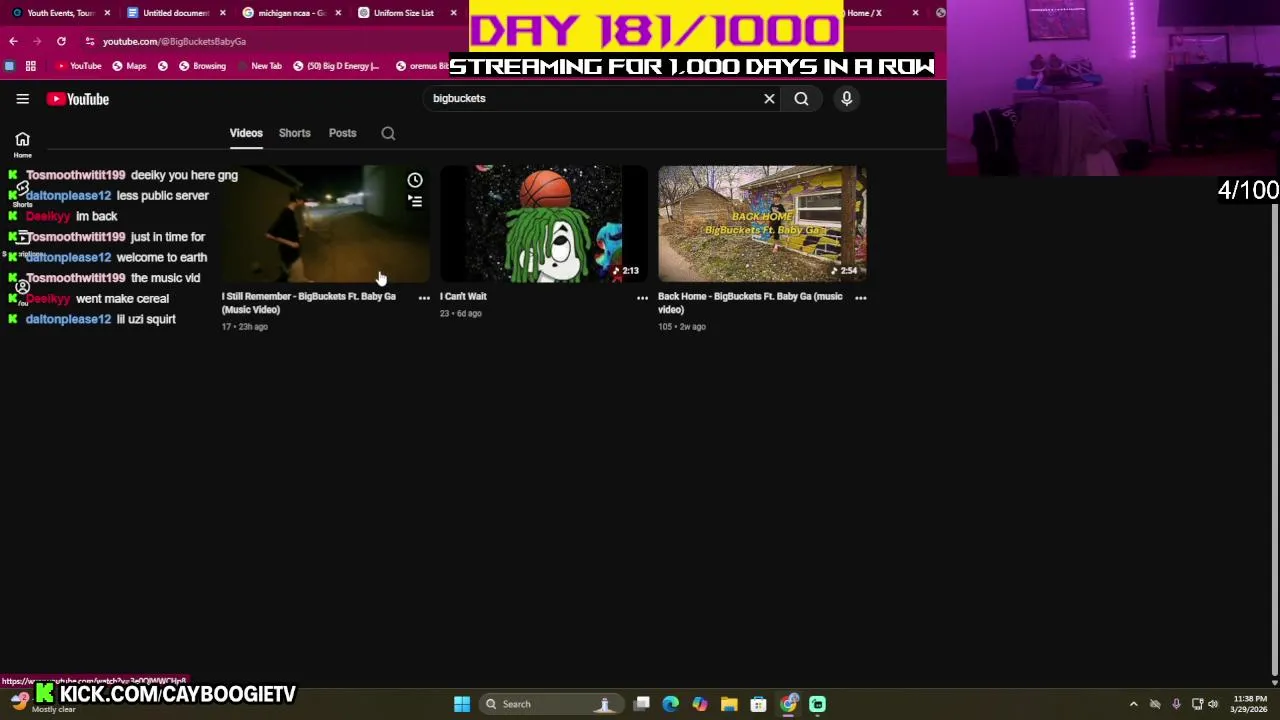Open more options for Back Home video
The width and height of the screenshot is (1280, 720).
point(860,298)
